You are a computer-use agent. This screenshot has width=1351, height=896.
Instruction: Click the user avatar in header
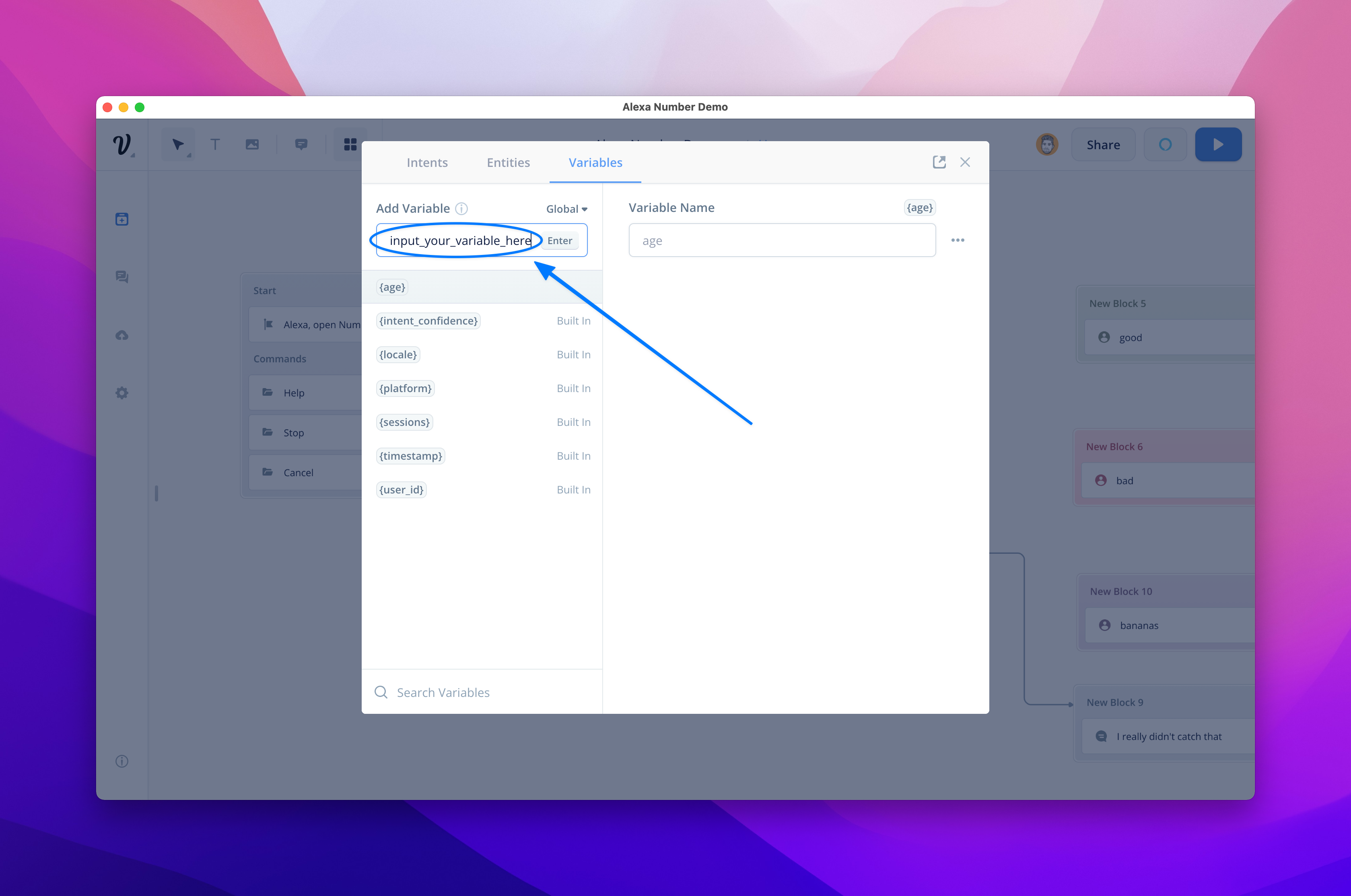[1047, 144]
